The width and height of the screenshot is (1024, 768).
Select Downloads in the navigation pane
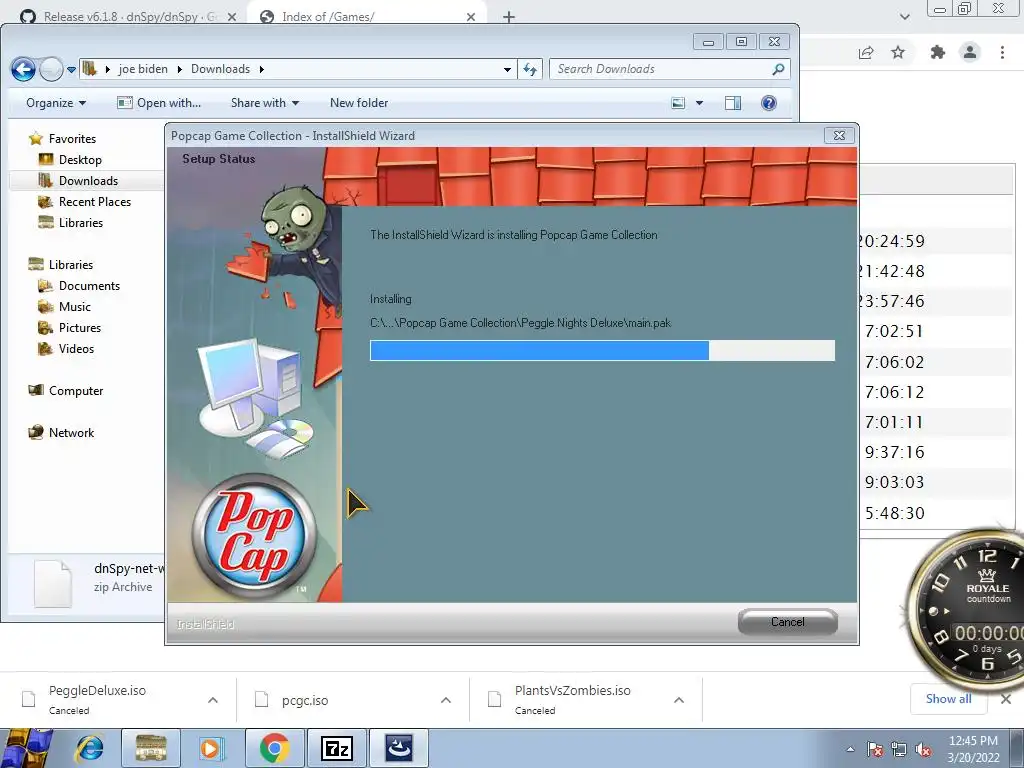[x=88, y=180]
